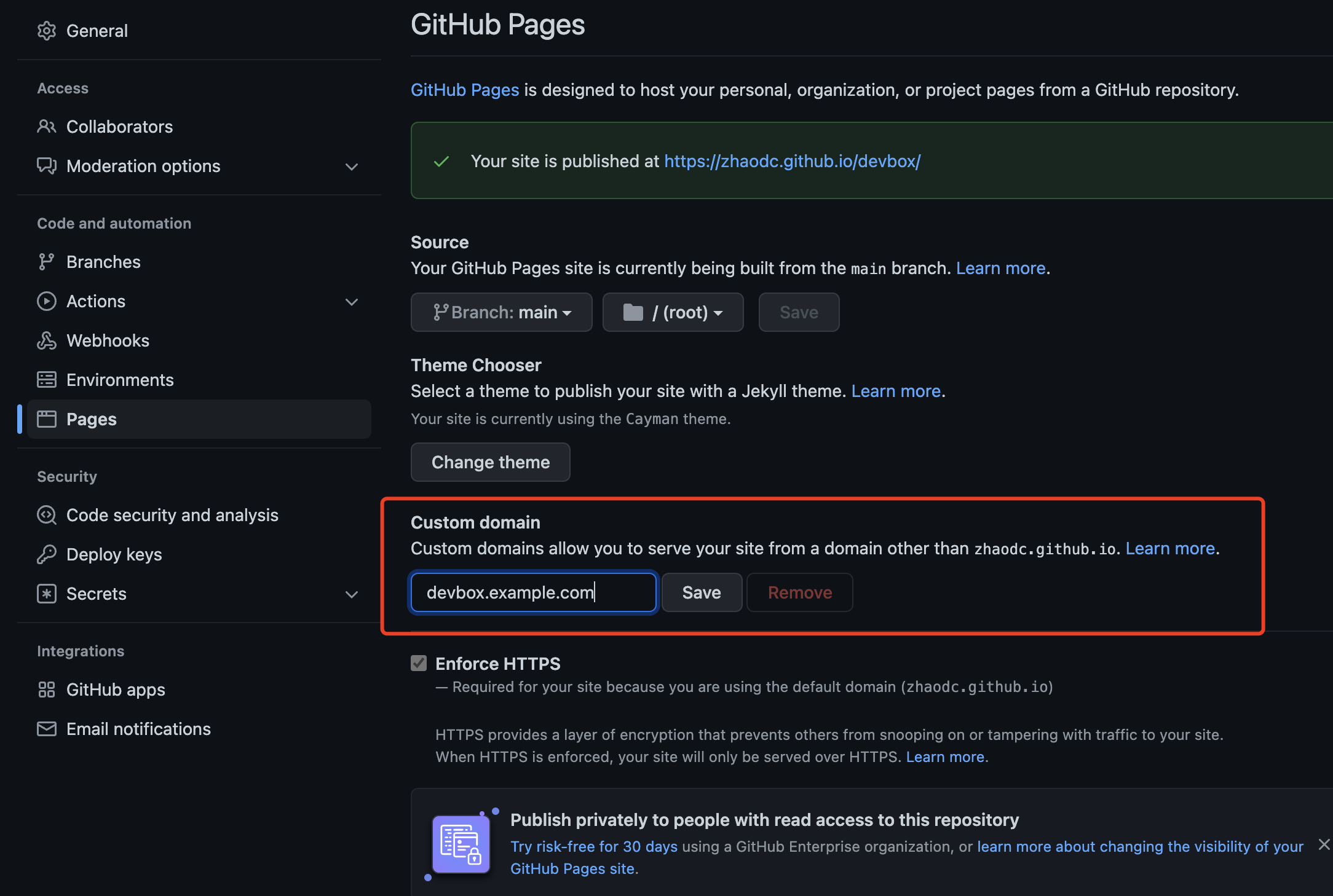Click the disabled Save source button
This screenshot has height=896, width=1333.
(x=799, y=312)
